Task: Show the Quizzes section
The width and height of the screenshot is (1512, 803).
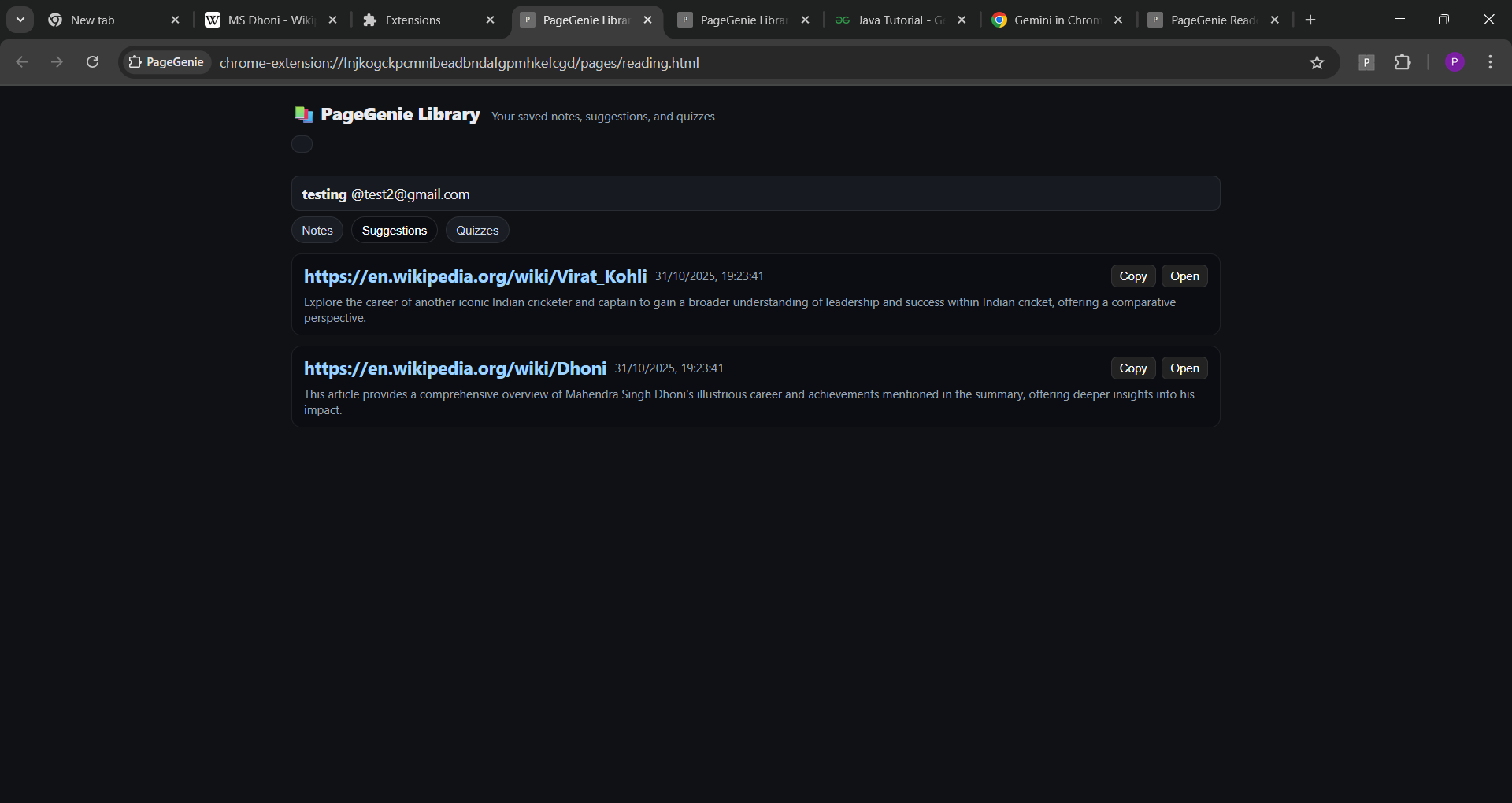Action: pos(477,230)
